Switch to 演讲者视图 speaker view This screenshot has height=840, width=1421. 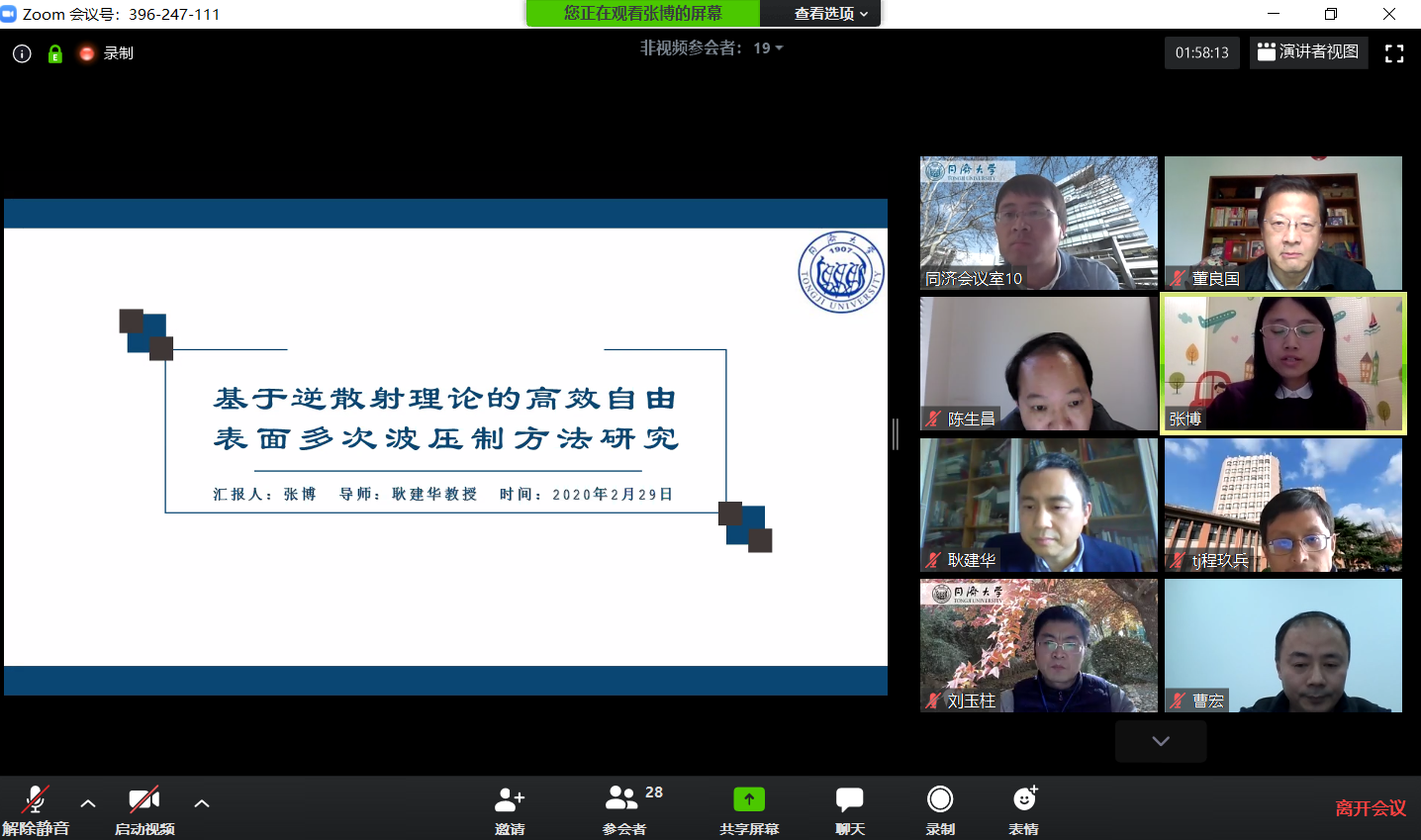(1308, 52)
